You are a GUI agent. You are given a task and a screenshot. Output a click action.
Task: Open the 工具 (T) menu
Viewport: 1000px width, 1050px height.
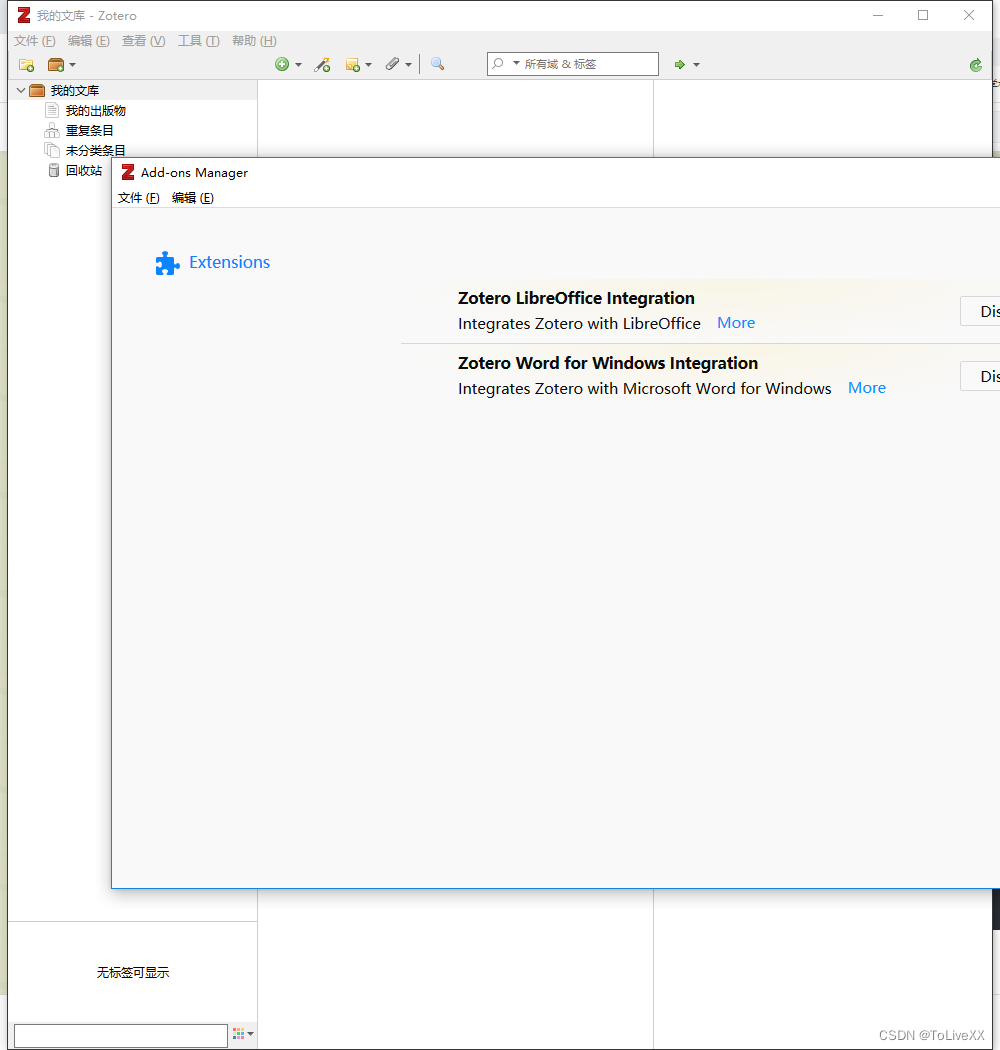[198, 41]
